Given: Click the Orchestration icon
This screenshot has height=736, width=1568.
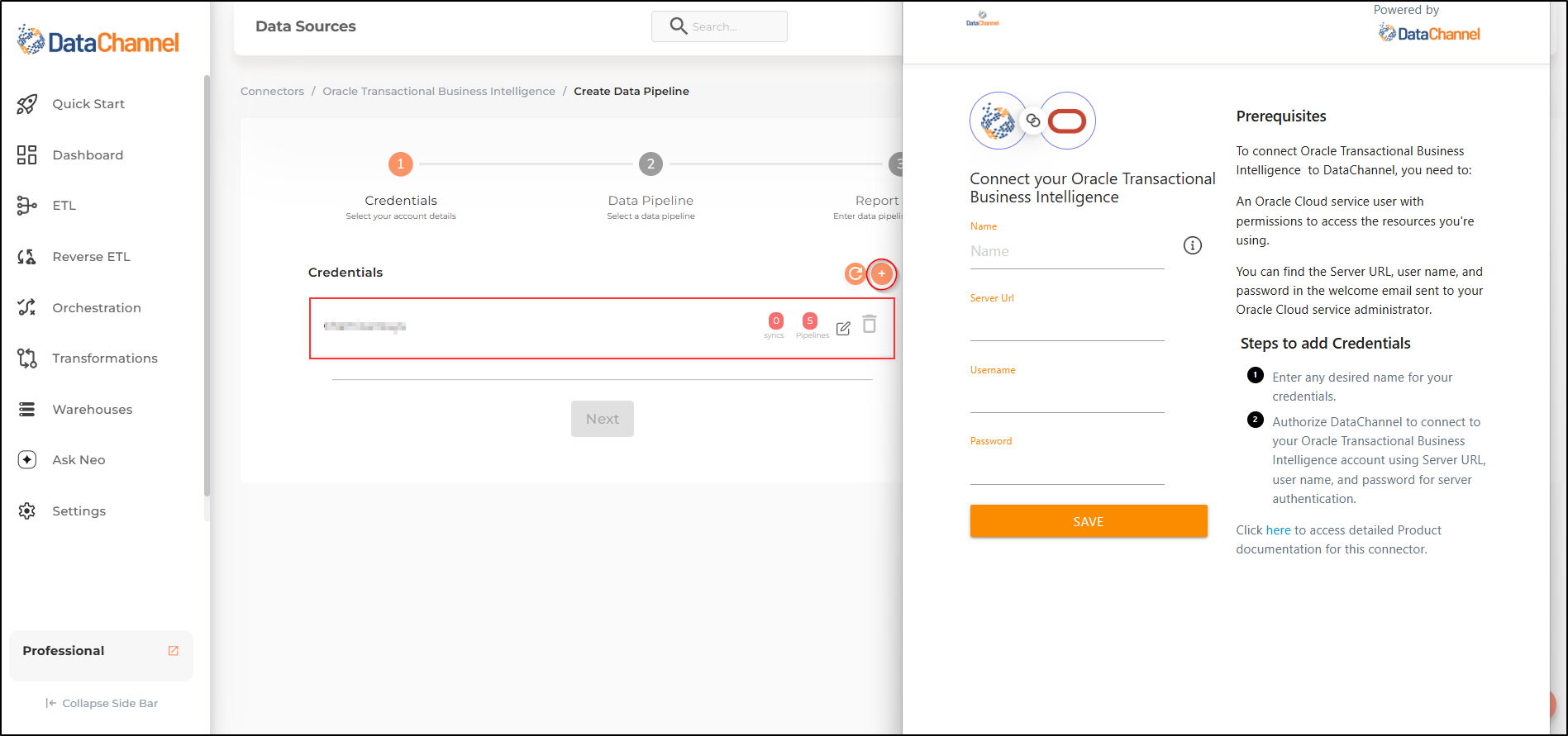Looking at the screenshot, I should tap(27, 307).
